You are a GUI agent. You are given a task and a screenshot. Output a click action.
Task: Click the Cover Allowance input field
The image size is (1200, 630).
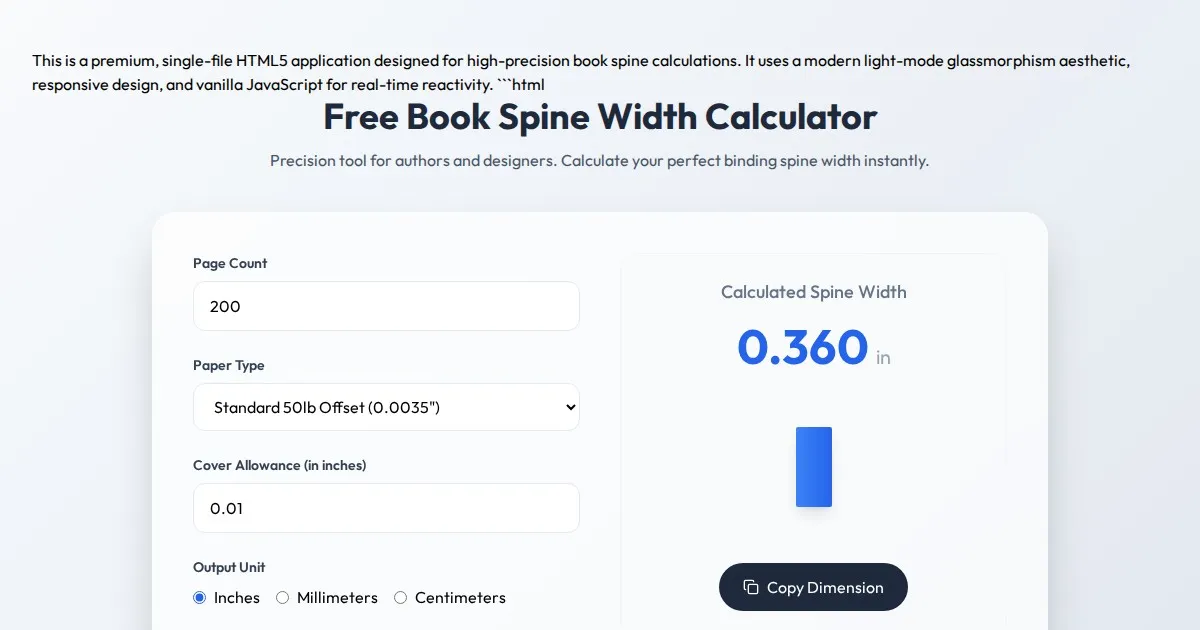pyautogui.click(x=386, y=508)
